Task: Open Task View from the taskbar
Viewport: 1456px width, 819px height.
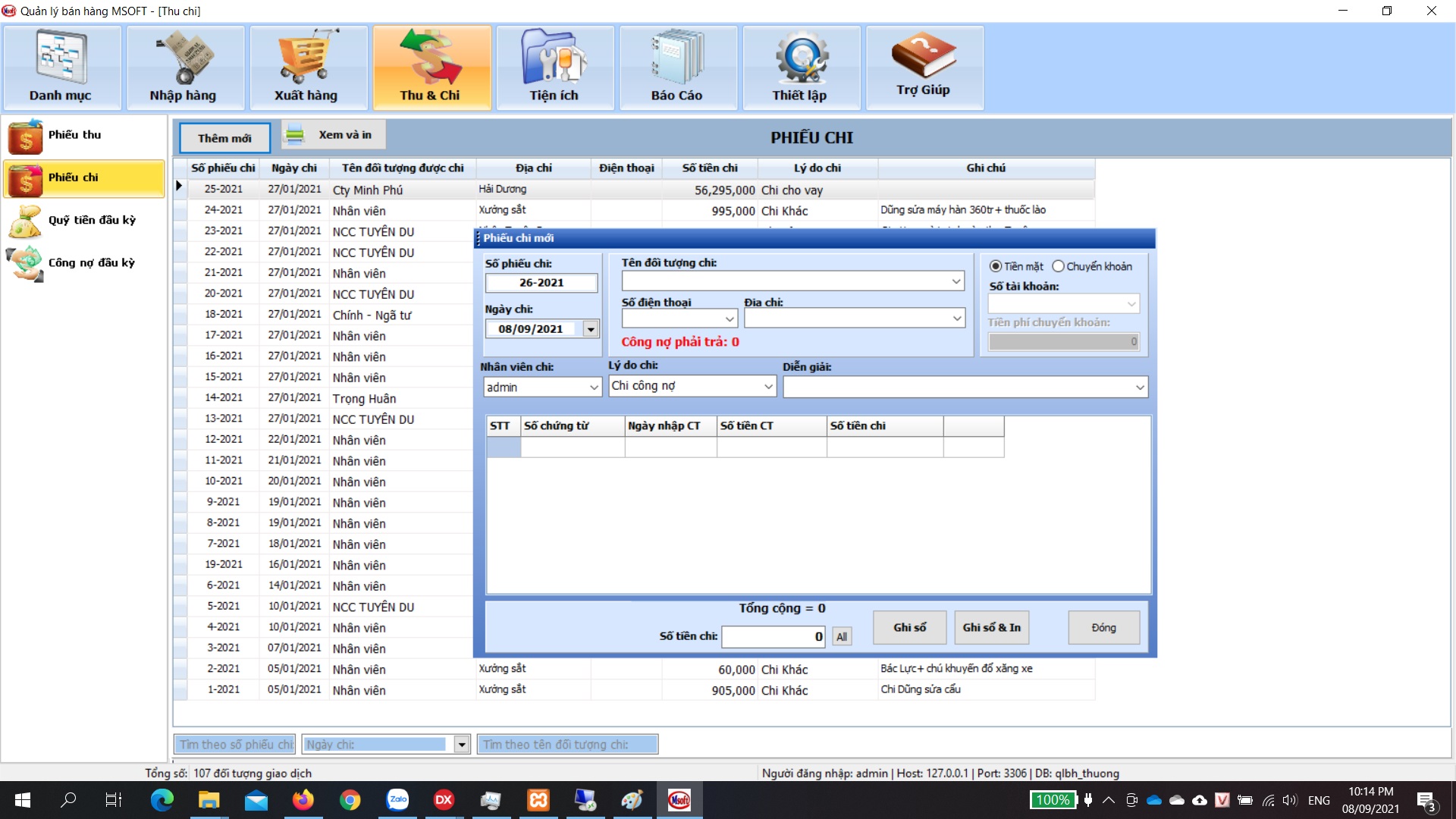Action: click(x=114, y=800)
